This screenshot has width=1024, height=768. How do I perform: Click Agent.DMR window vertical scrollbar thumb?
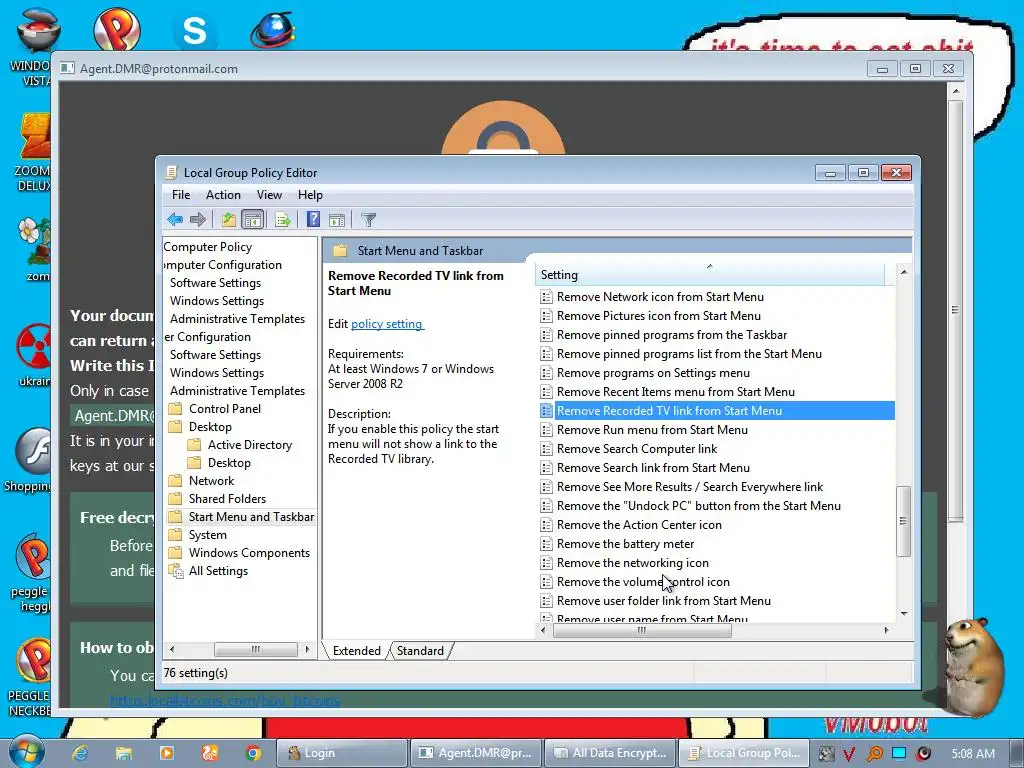955,310
